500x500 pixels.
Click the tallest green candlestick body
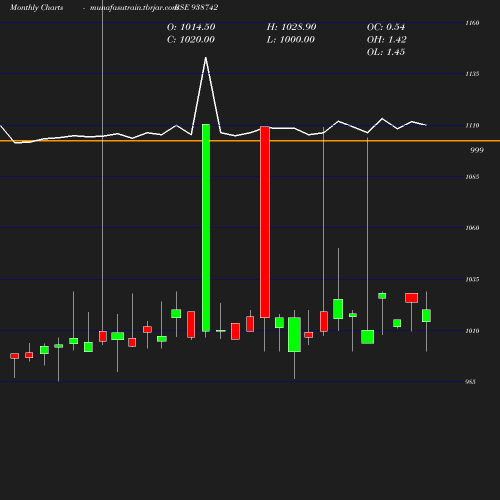(206, 228)
